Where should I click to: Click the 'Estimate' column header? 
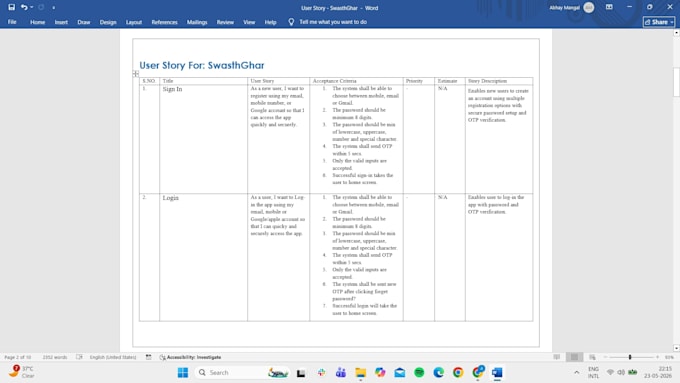pyautogui.click(x=447, y=81)
